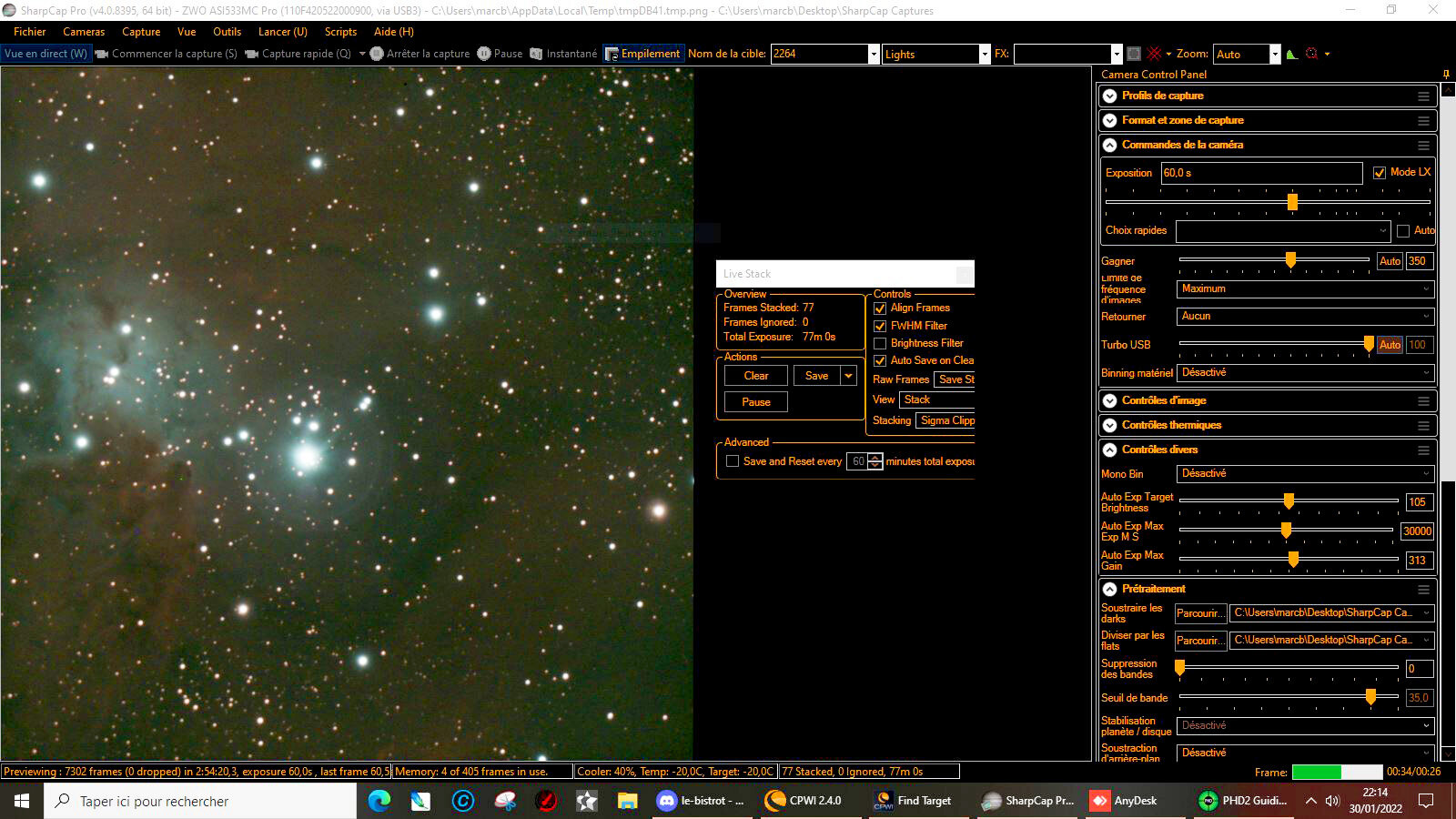Open the Scripts menu
The image size is (1456, 819).
point(340,32)
